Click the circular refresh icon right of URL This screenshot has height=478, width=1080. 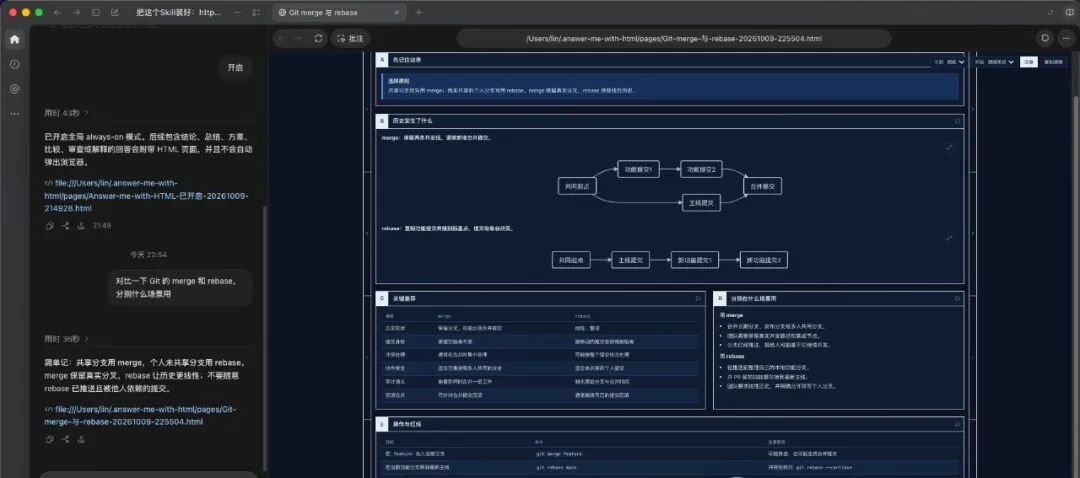(x=1046, y=39)
